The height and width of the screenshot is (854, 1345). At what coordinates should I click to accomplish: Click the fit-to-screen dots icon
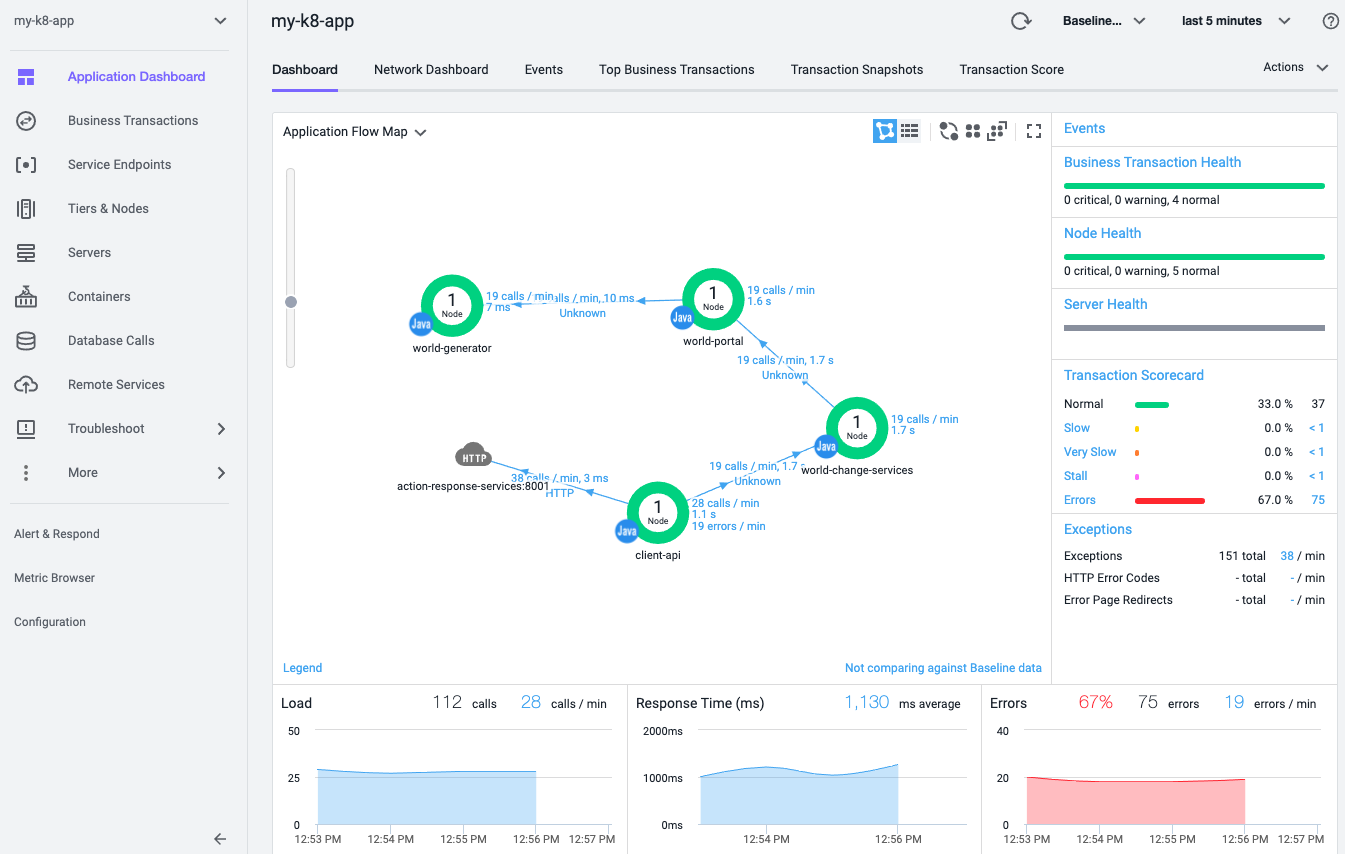(996, 131)
